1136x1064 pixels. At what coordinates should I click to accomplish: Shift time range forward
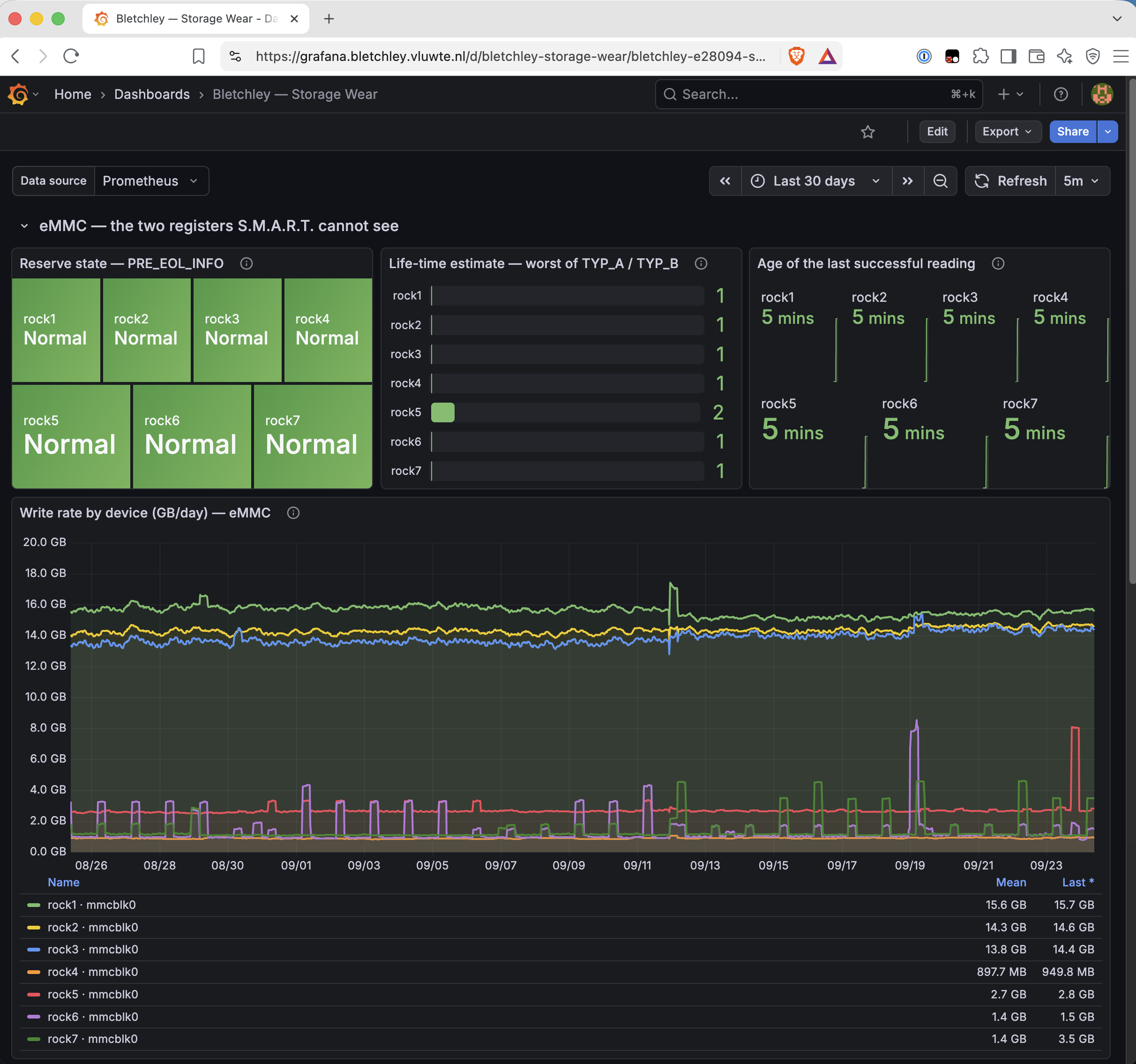click(x=907, y=181)
